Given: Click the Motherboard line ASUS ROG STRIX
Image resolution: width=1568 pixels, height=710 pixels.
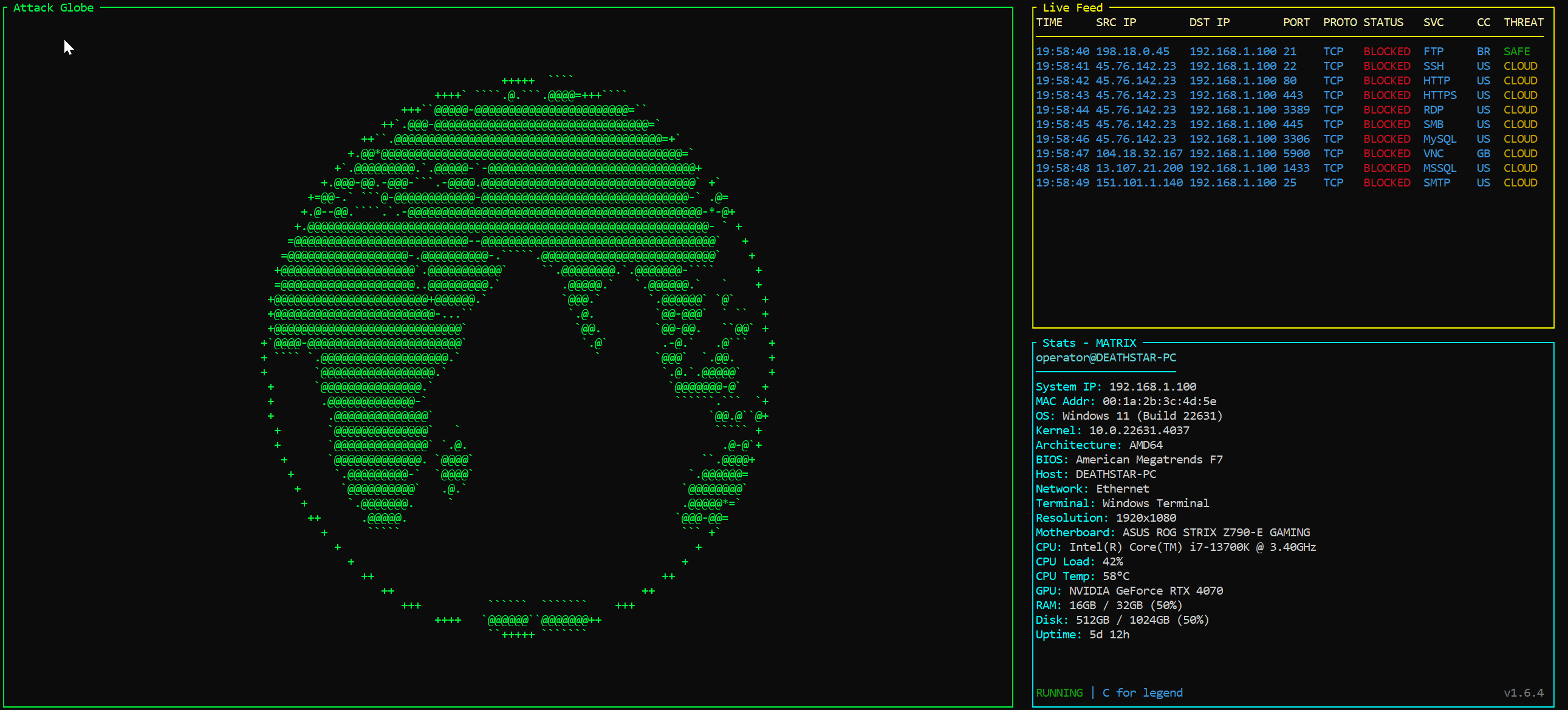Looking at the screenshot, I should tap(1173, 533).
